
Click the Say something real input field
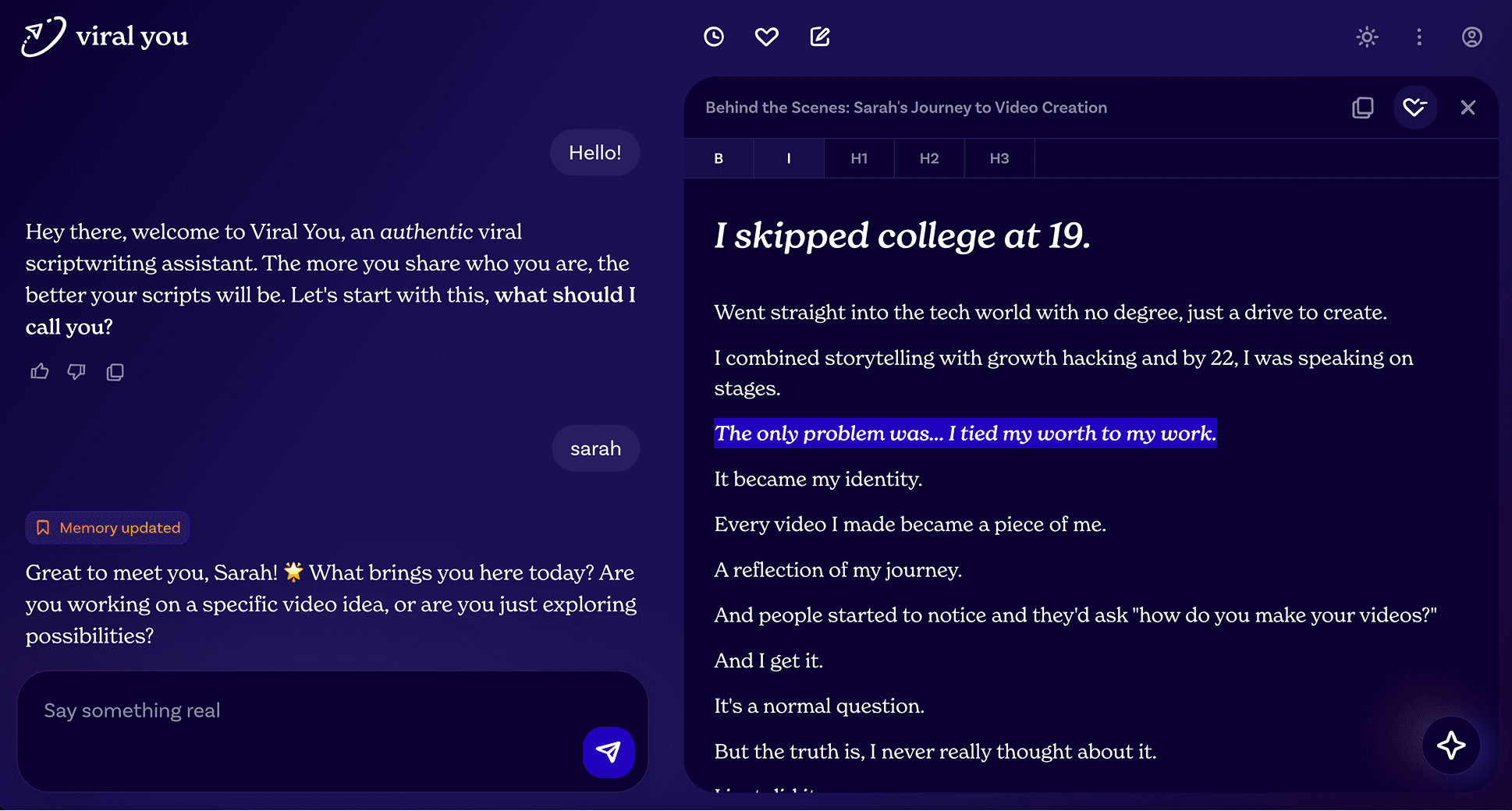tap(312, 710)
